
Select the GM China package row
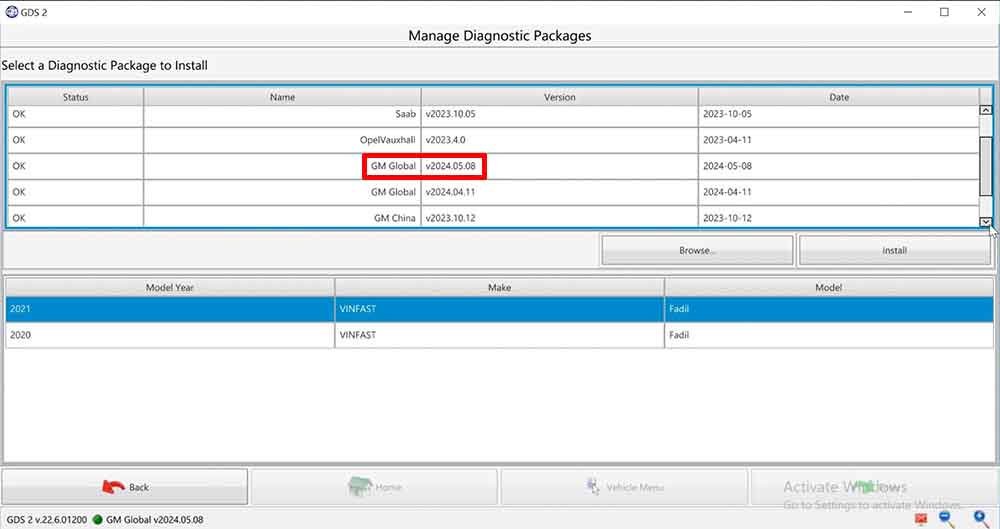(x=493, y=217)
